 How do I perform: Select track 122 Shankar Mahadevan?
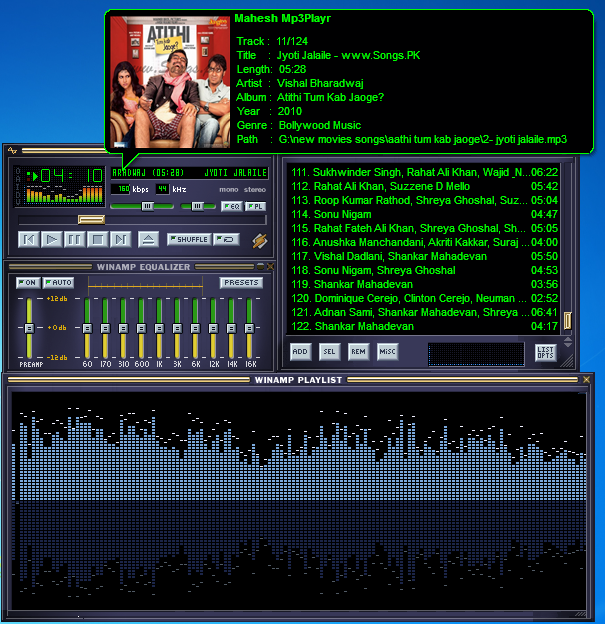424,326
